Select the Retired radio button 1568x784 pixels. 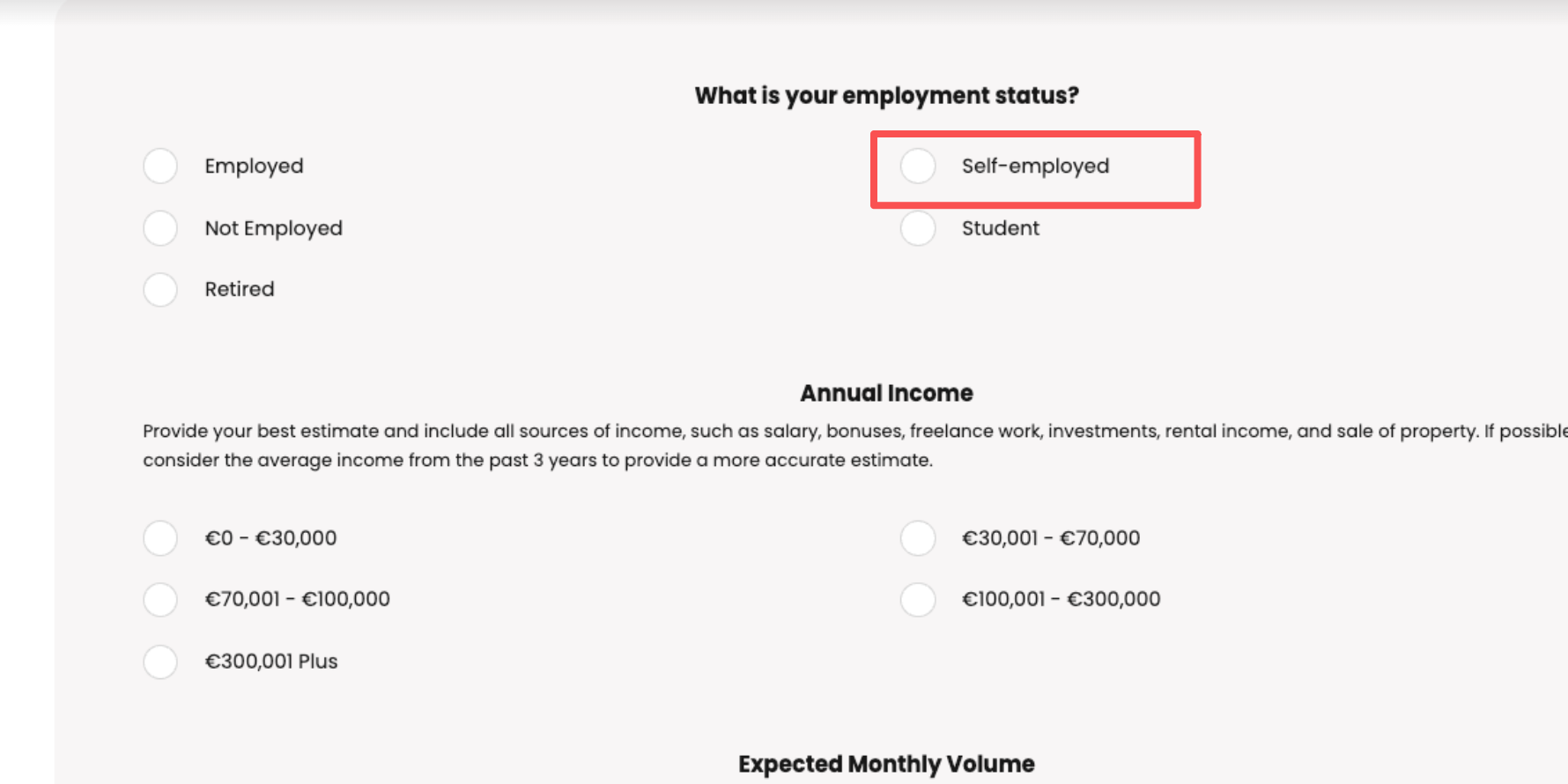point(160,289)
